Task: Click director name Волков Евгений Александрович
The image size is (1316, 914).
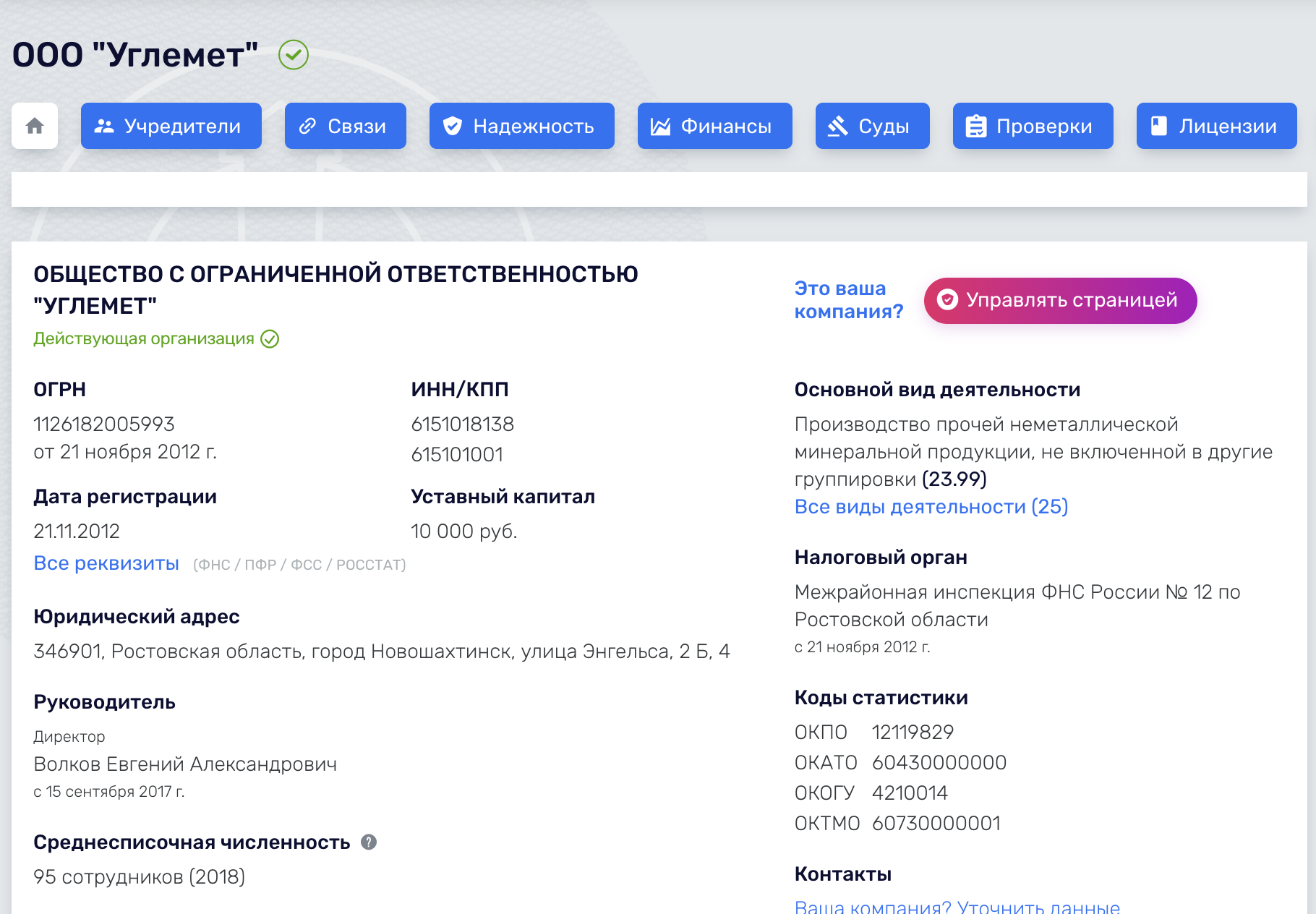Action: pyautogui.click(x=185, y=764)
